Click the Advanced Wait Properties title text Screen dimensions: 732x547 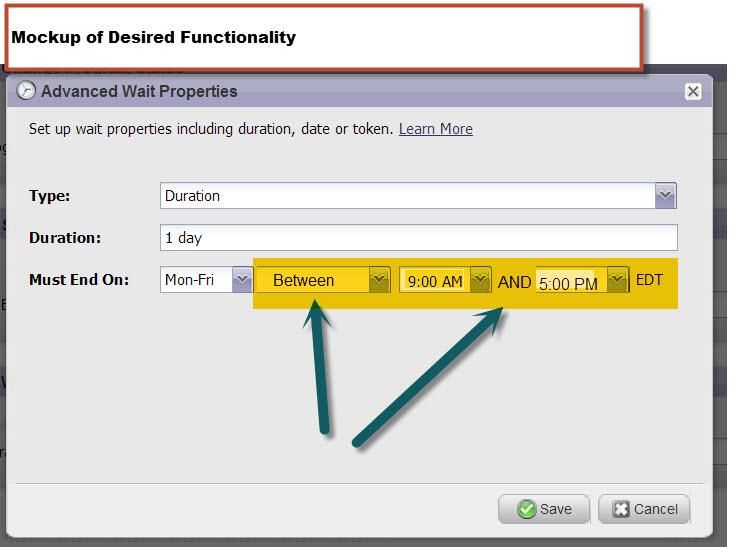coord(139,91)
